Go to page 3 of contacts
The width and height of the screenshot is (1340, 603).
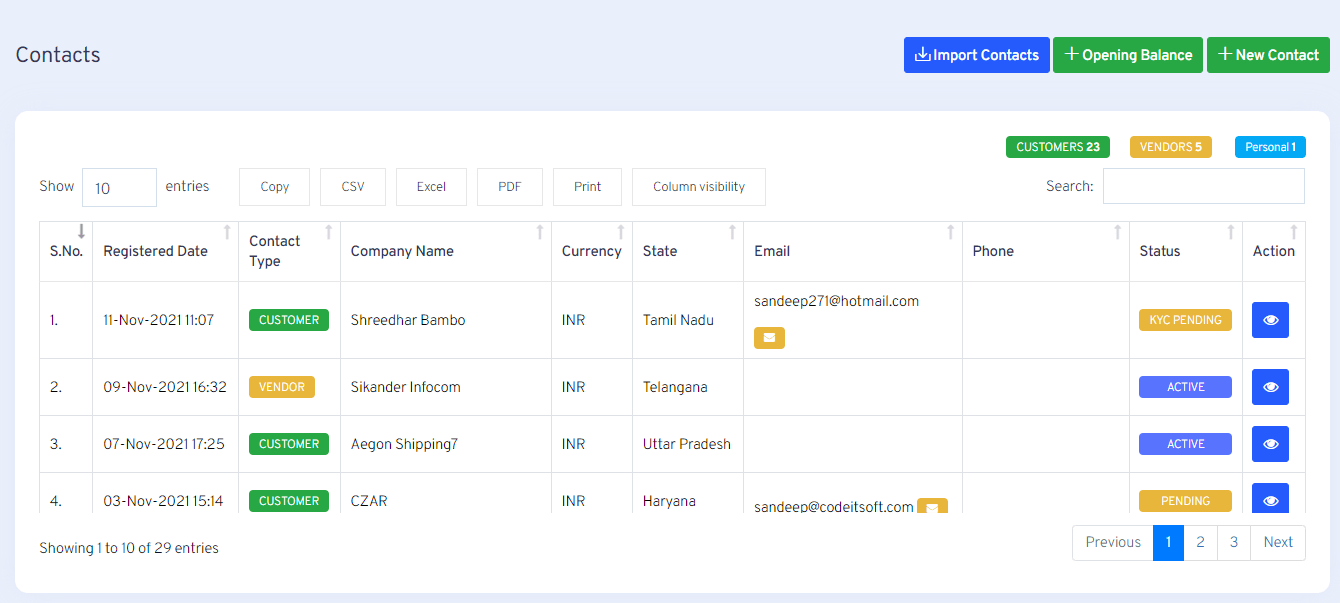point(1234,542)
